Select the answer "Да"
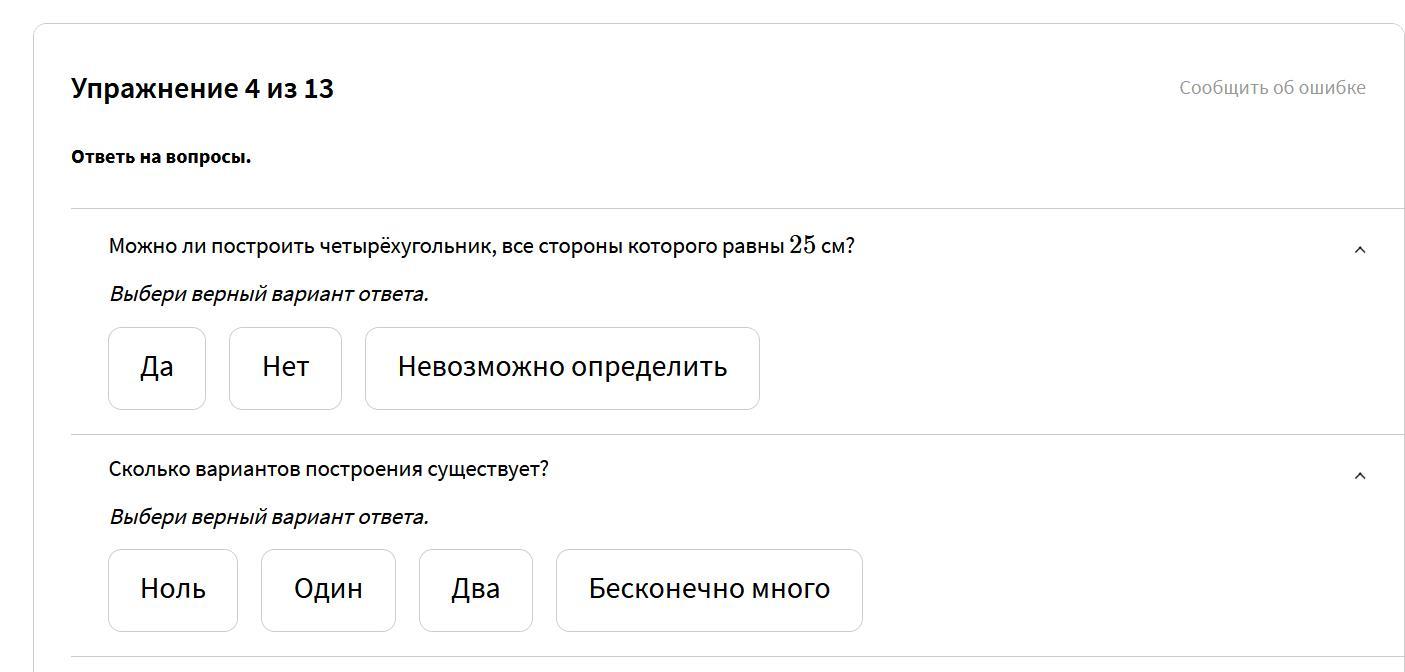Viewport: 1405px width, 672px height. pos(157,368)
